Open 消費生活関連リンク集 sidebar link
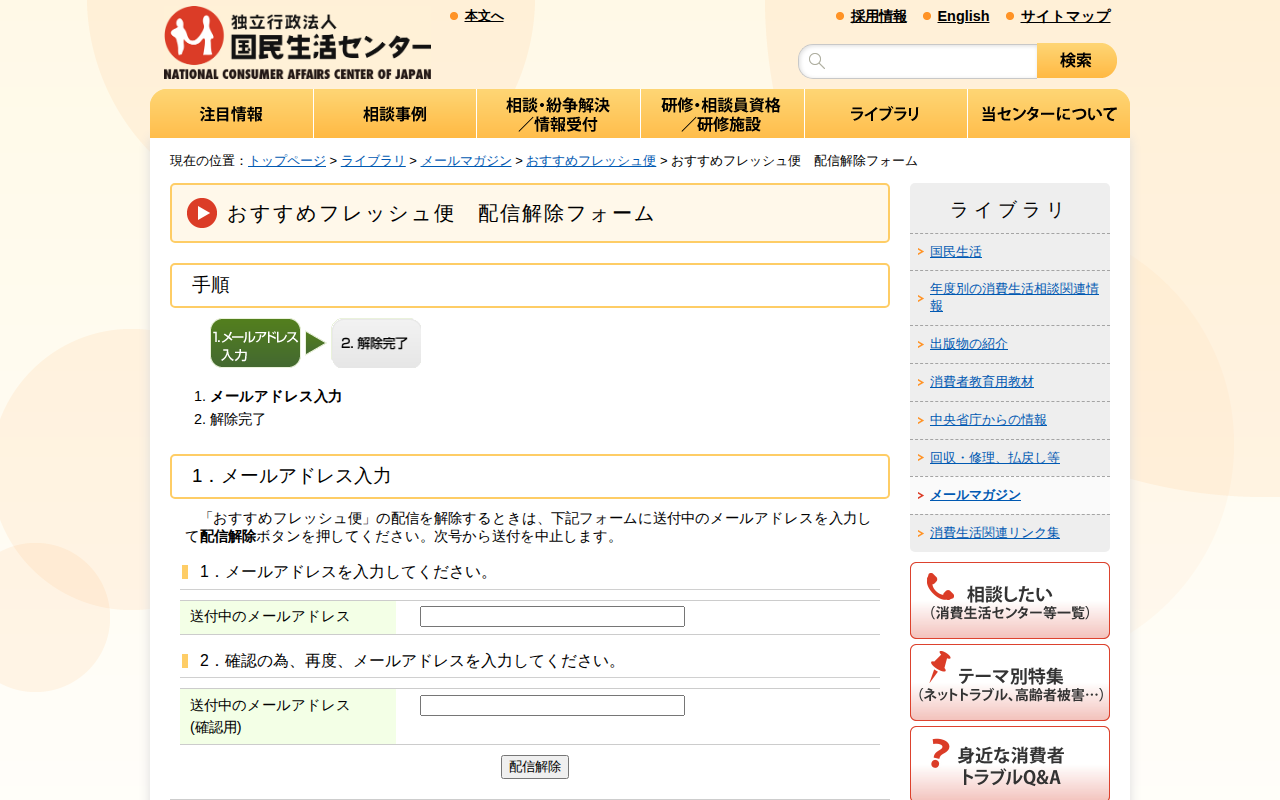The width and height of the screenshot is (1280, 800). [x=995, y=533]
